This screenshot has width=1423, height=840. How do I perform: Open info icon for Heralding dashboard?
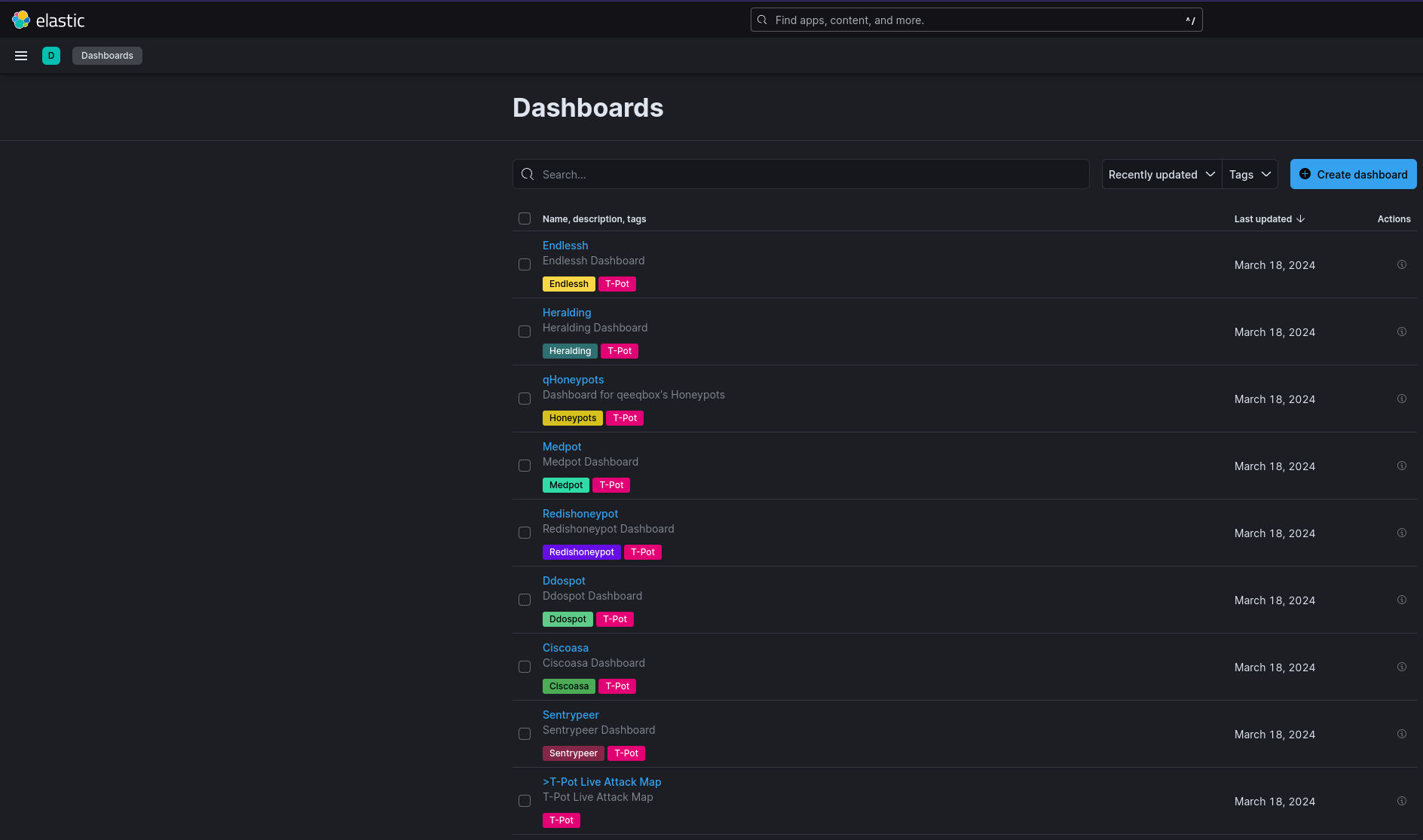pos(1401,332)
